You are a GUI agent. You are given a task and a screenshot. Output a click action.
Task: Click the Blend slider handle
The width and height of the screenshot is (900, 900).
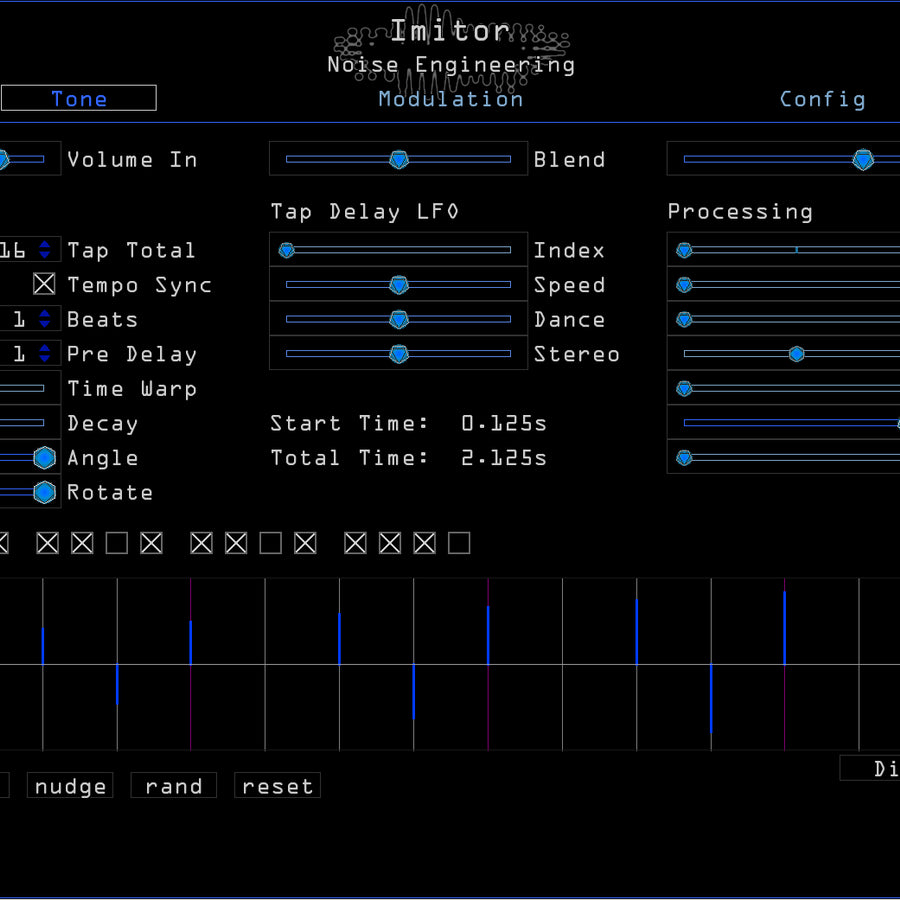click(x=399, y=159)
